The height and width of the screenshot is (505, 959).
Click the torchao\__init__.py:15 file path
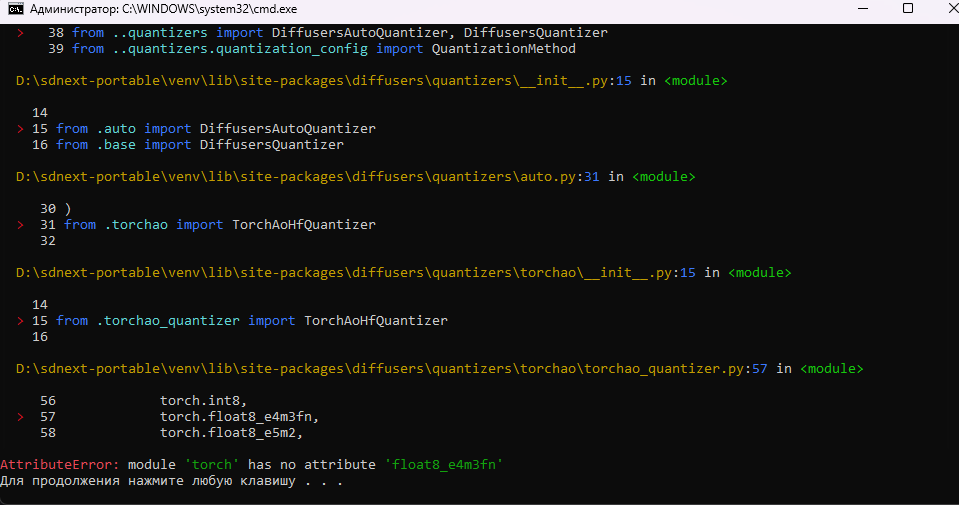pyautogui.click(x=355, y=273)
